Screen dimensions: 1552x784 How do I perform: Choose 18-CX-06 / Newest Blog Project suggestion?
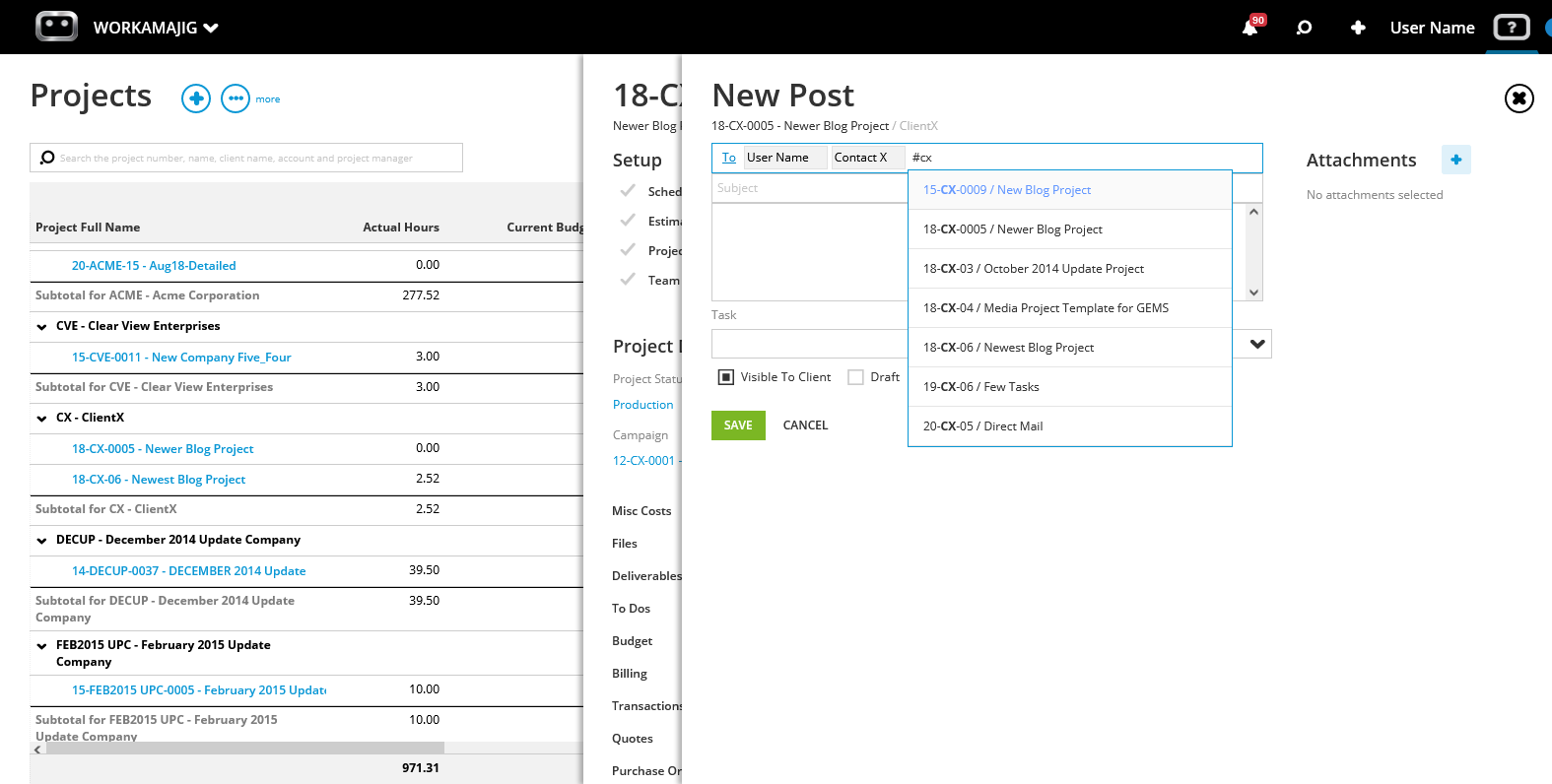1070,348
